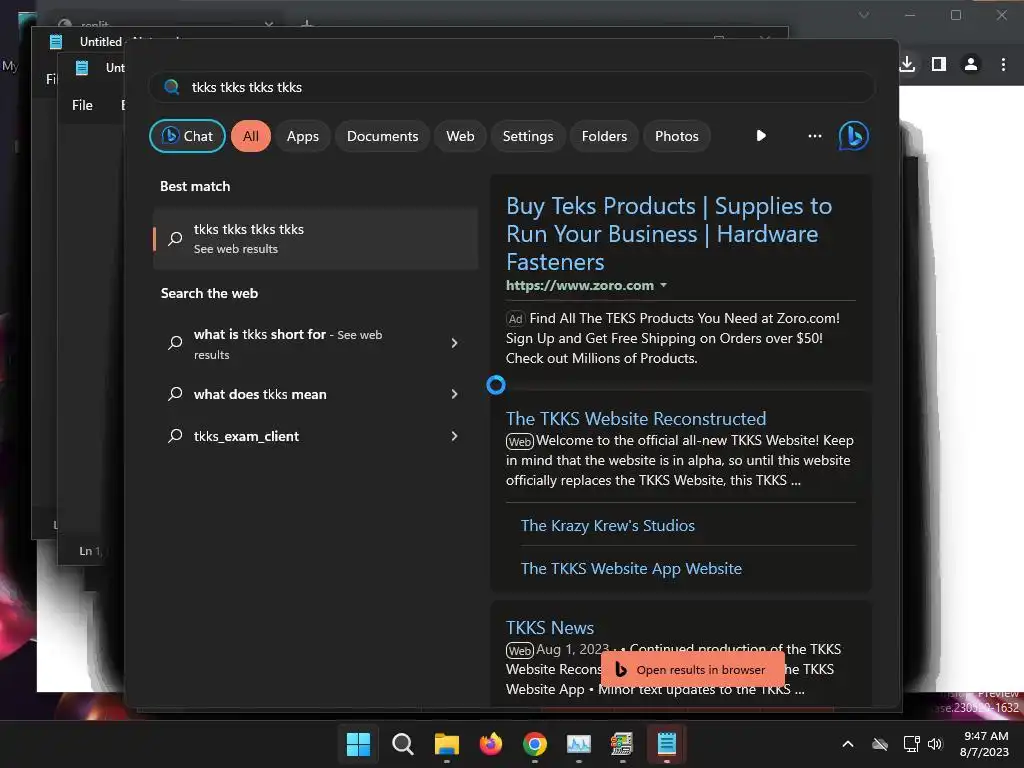
Task: Click the Notepad icon in Untitled title bar
Action: coord(56,42)
